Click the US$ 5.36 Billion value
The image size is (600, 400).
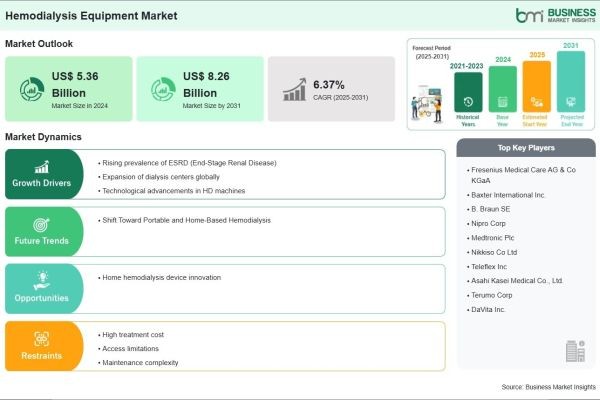point(75,85)
